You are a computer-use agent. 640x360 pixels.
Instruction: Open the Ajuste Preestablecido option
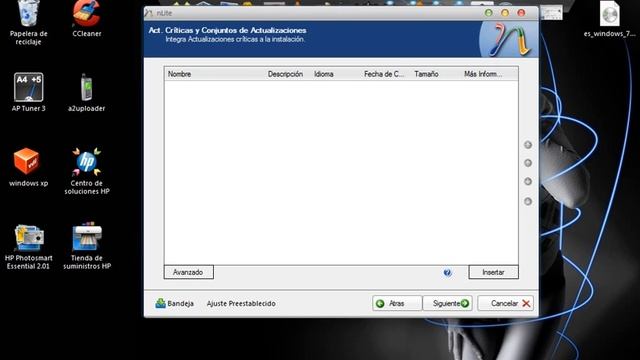(241, 303)
